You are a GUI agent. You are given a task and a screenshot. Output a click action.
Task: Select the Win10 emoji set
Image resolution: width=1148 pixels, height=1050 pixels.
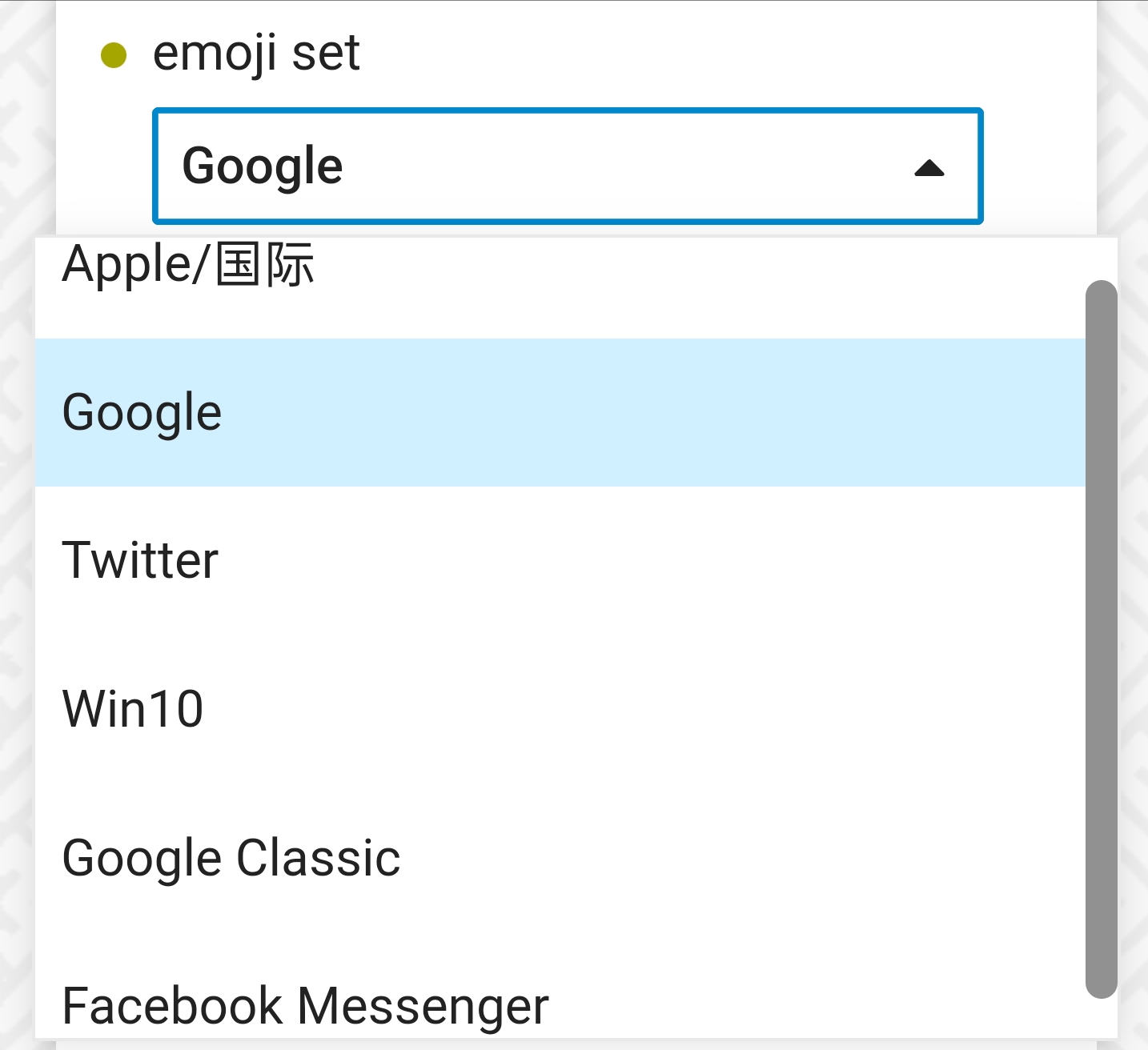click(x=133, y=709)
